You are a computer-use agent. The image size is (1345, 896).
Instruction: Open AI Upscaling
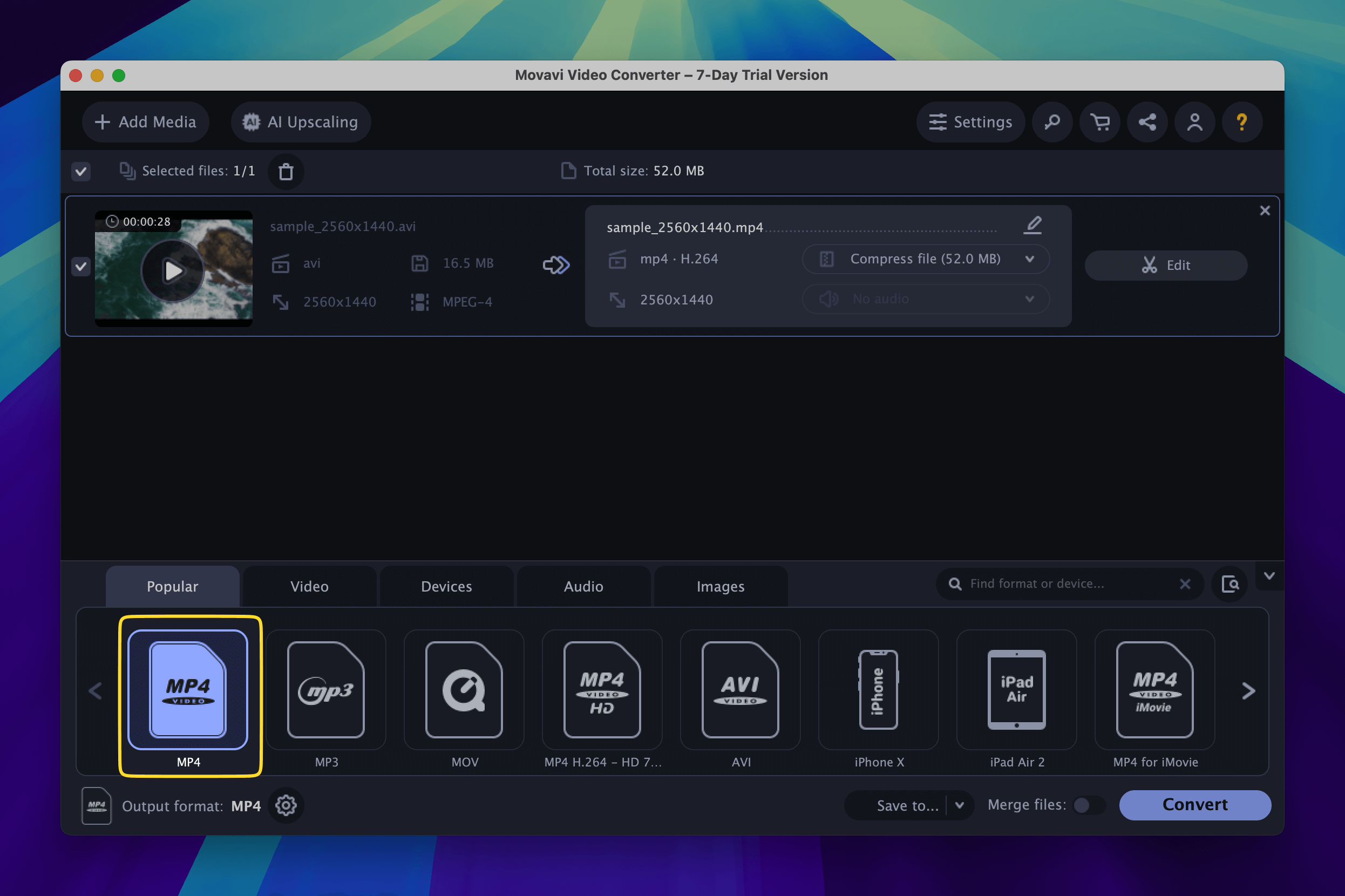301,121
